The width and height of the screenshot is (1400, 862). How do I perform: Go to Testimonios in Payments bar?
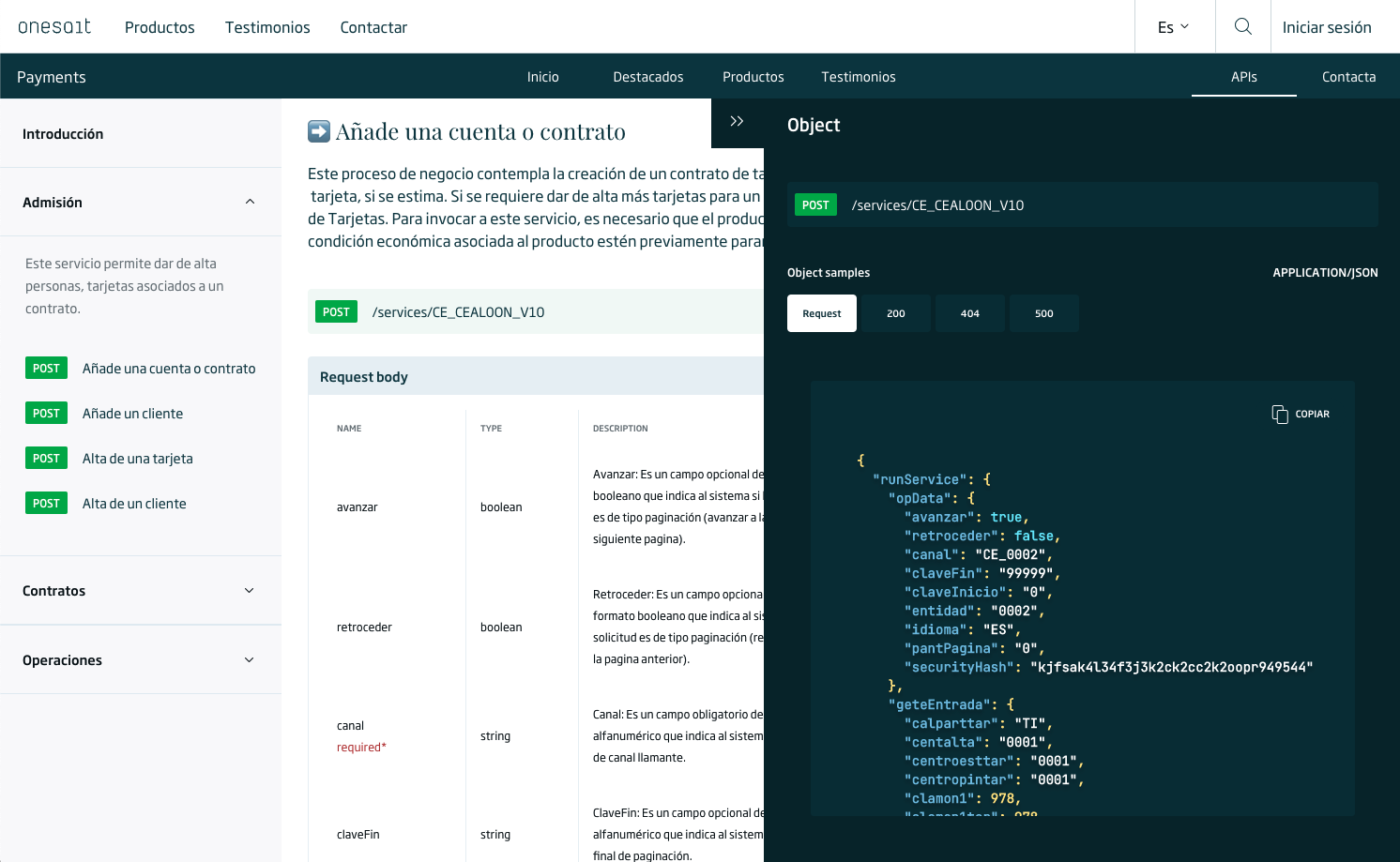tap(859, 77)
